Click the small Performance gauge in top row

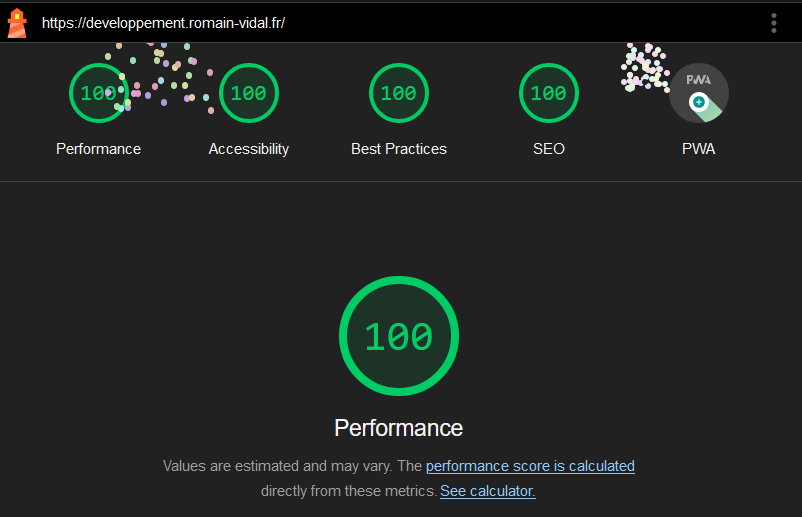pos(98,93)
